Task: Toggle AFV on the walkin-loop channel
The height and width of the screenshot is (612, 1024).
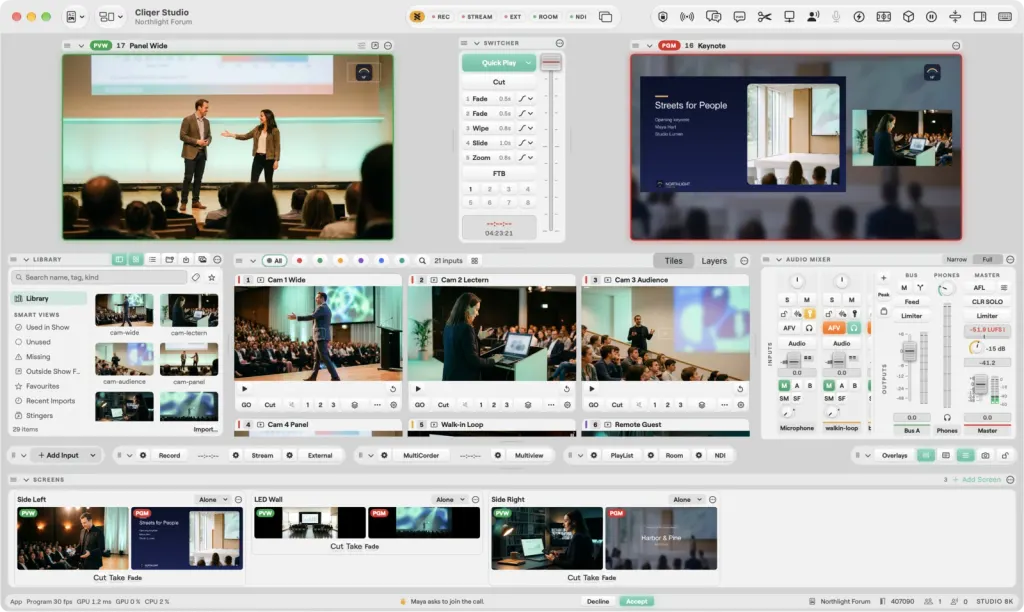Action: tap(833, 328)
